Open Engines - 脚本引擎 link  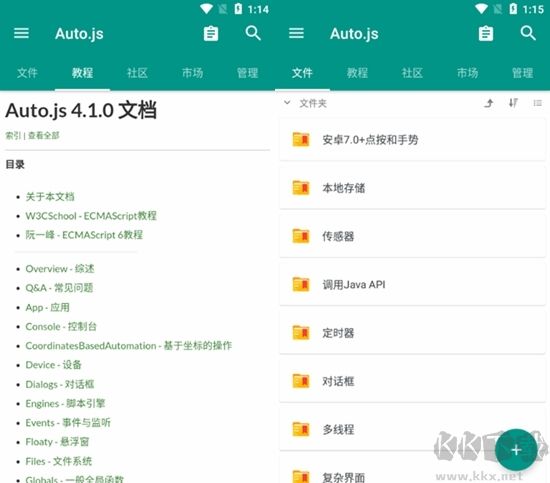tap(65, 403)
